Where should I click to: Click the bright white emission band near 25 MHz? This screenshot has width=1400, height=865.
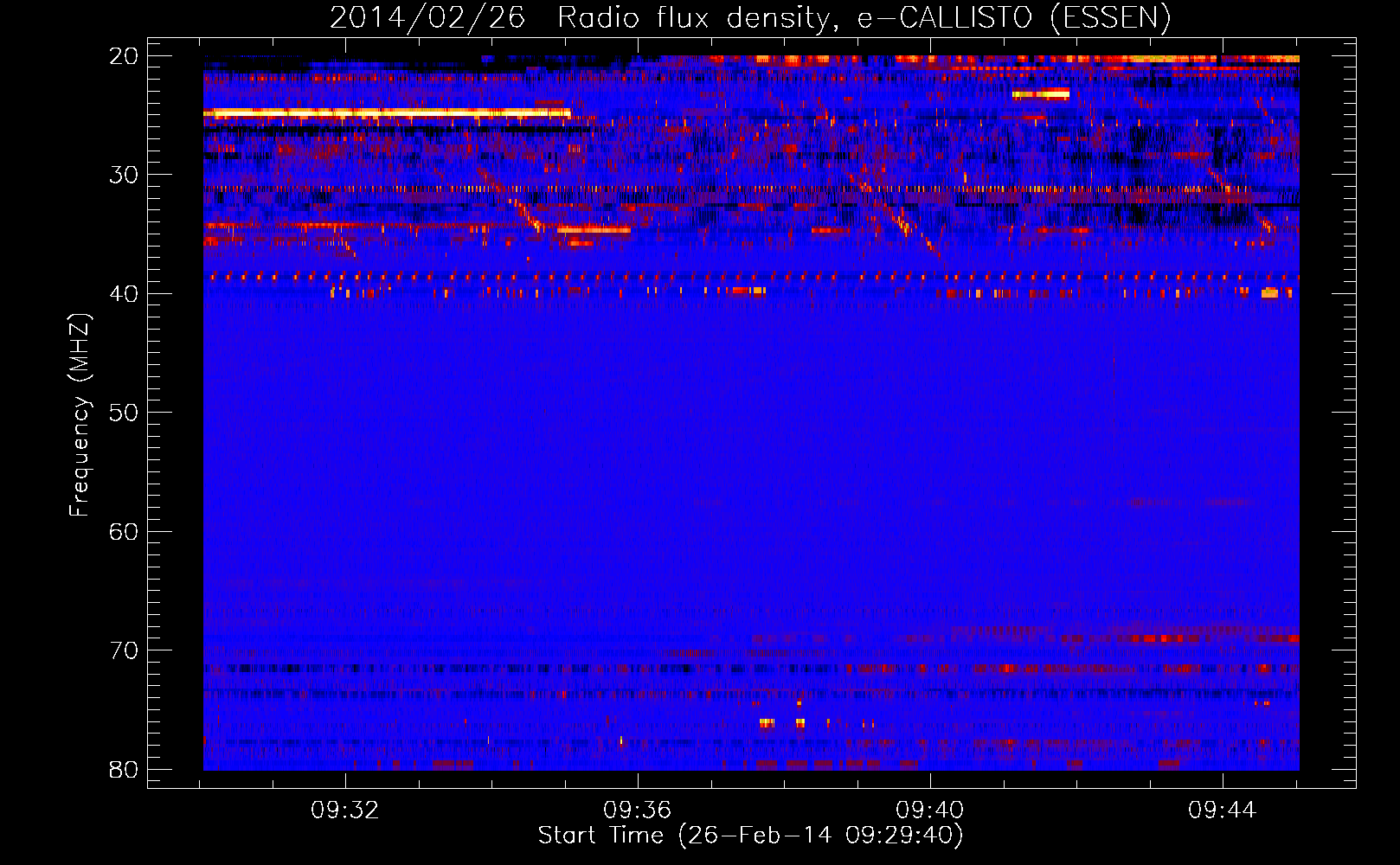click(x=387, y=112)
